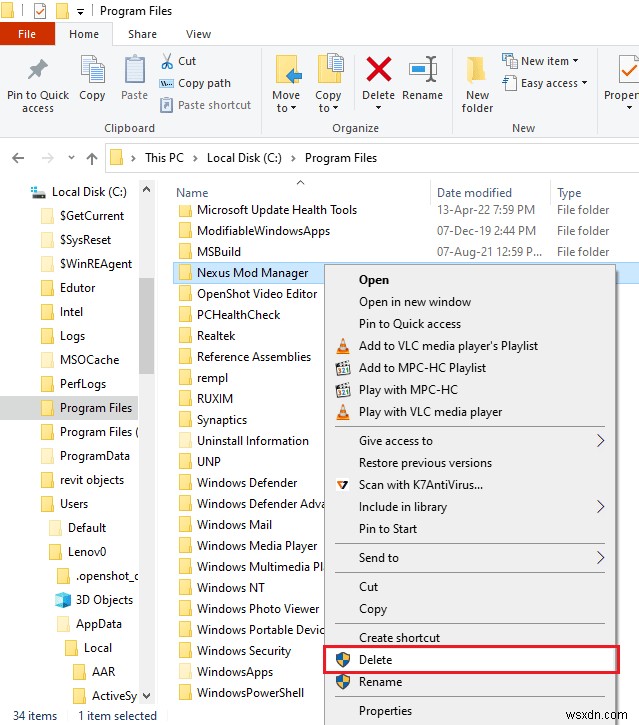639x725 pixels.
Task: Click the New folder ribbon icon
Action: [x=476, y=70]
